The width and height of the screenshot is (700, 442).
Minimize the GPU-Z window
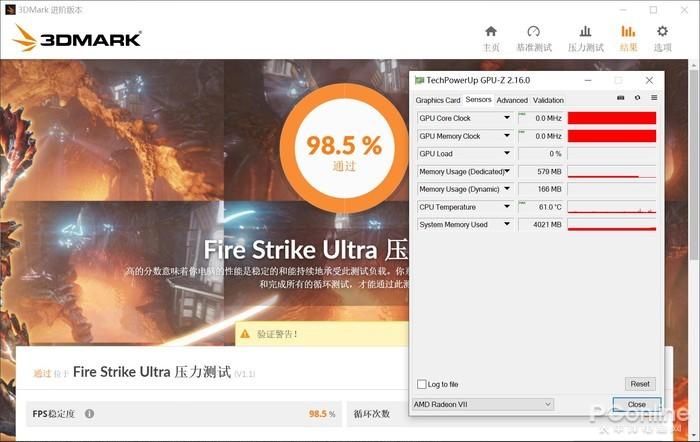(x=588, y=80)
